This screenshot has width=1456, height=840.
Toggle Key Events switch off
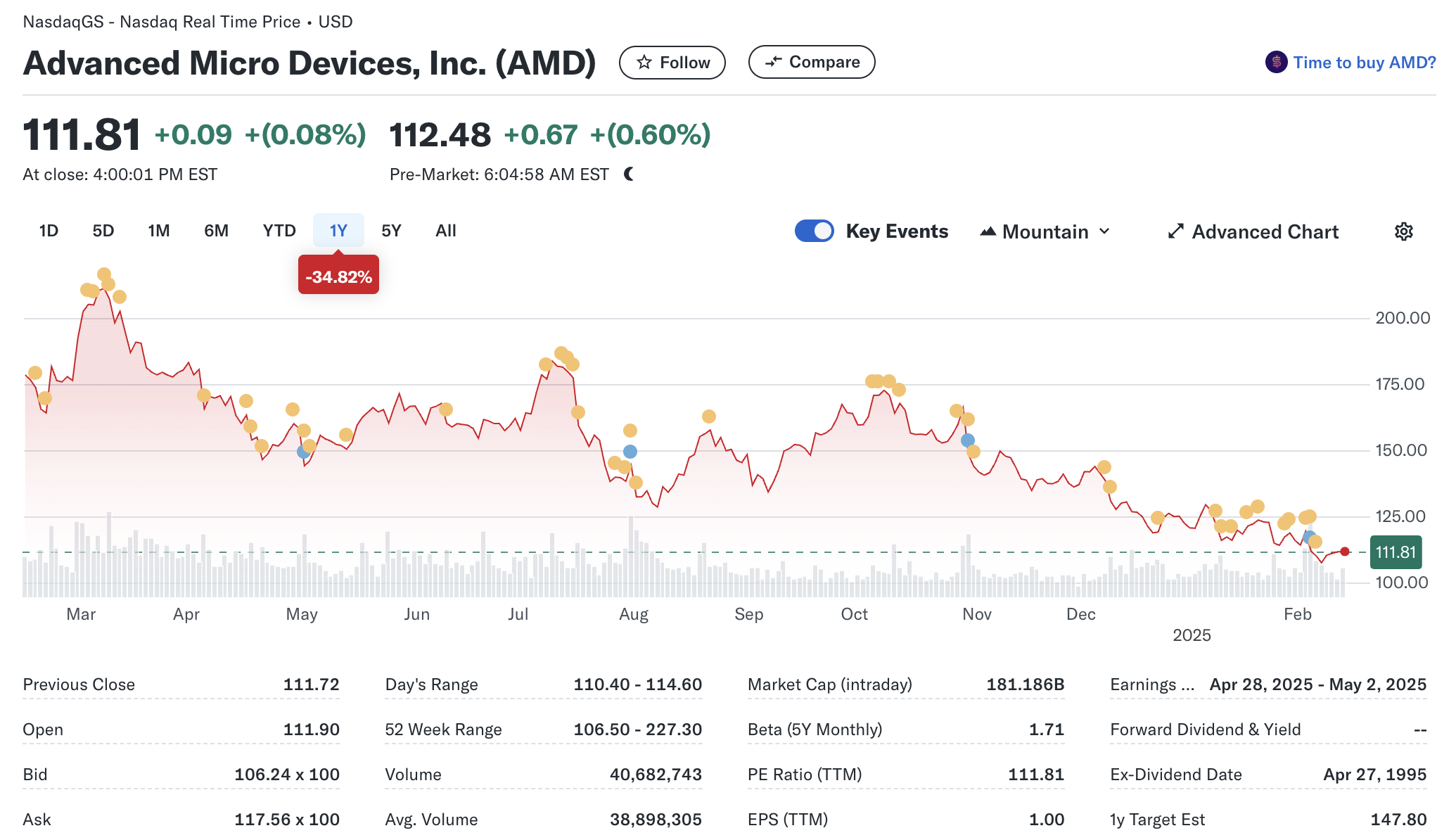coord(814,231)
